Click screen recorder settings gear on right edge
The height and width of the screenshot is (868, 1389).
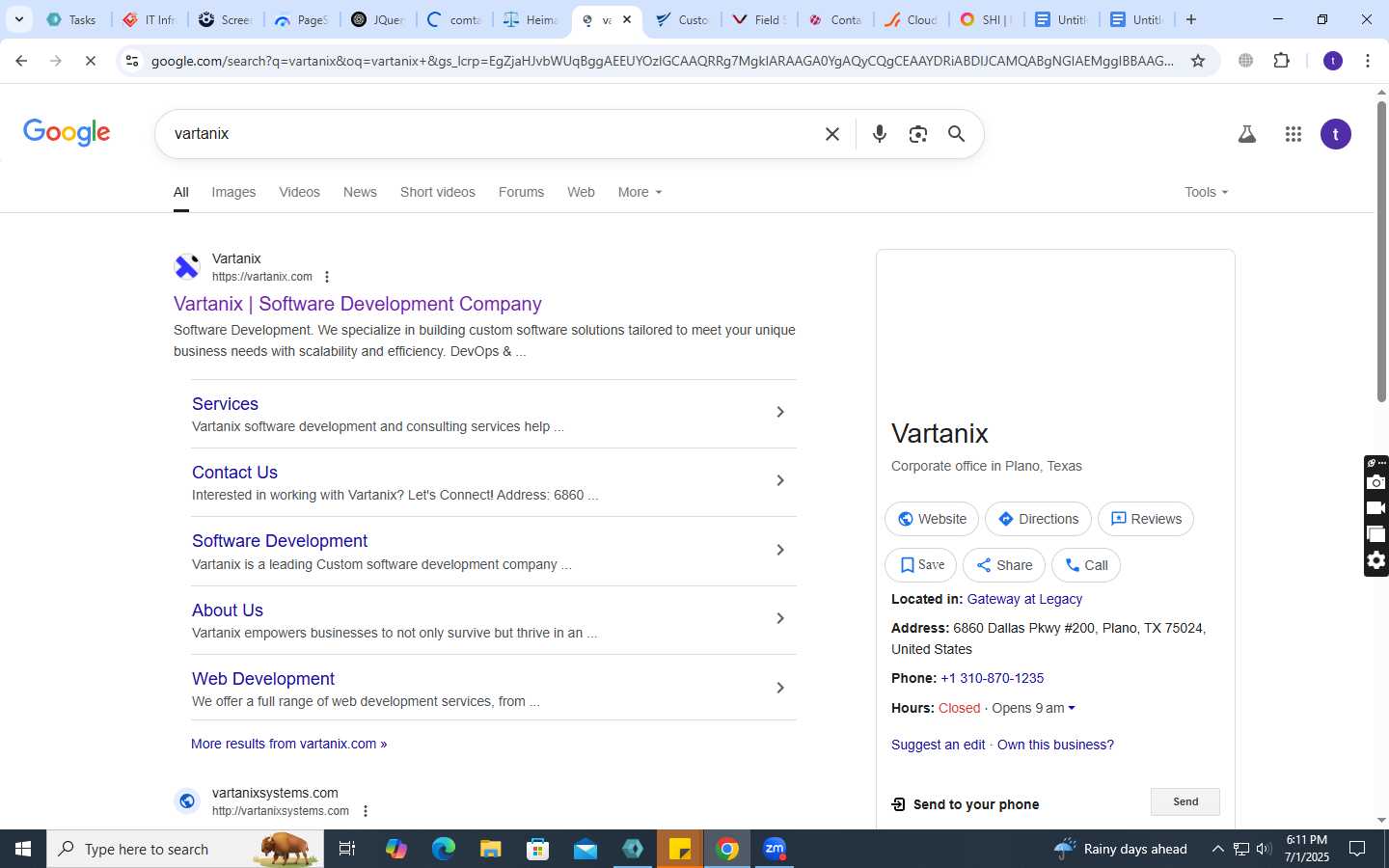[x=1376, y=560]
